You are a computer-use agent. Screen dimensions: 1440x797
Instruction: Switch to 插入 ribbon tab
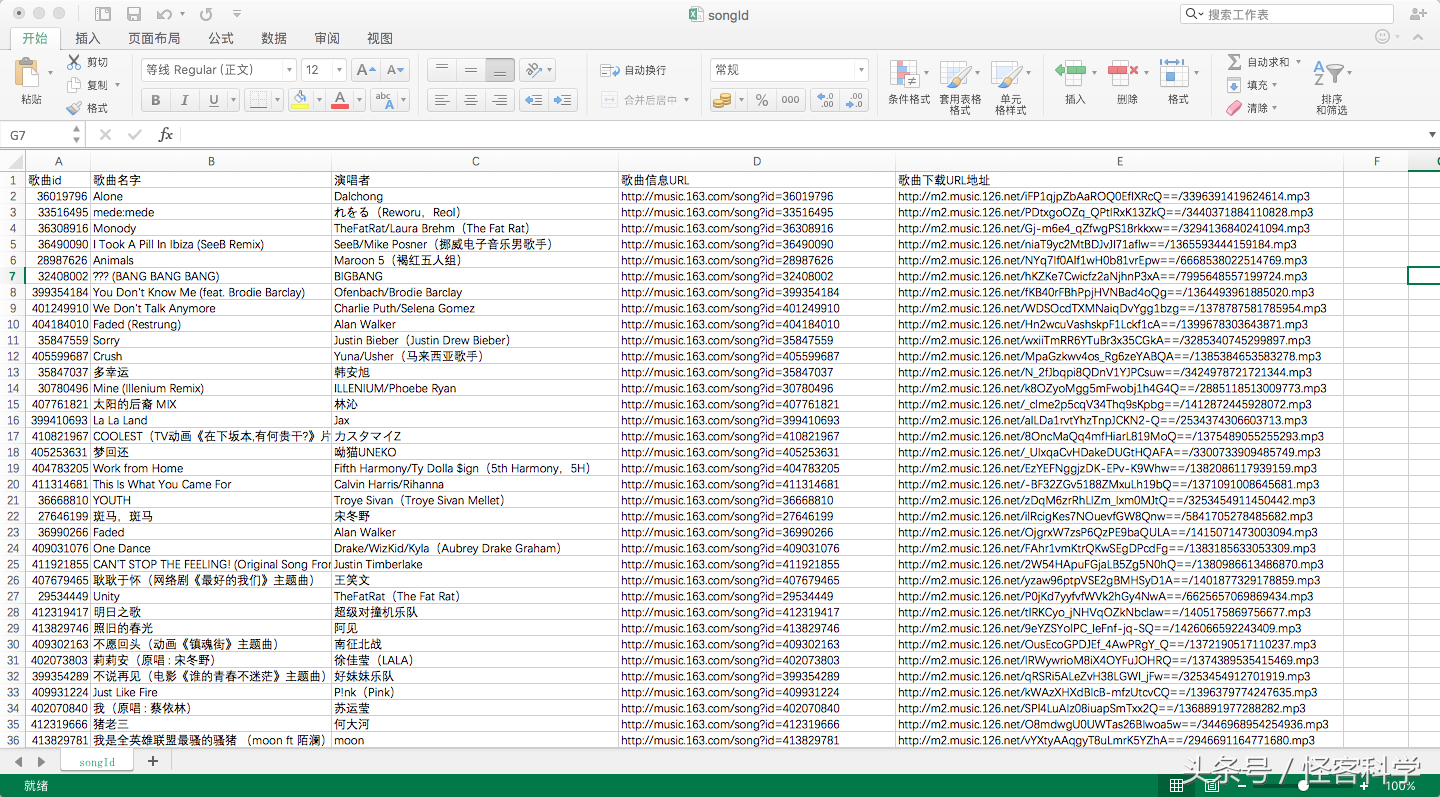[88, 38]
